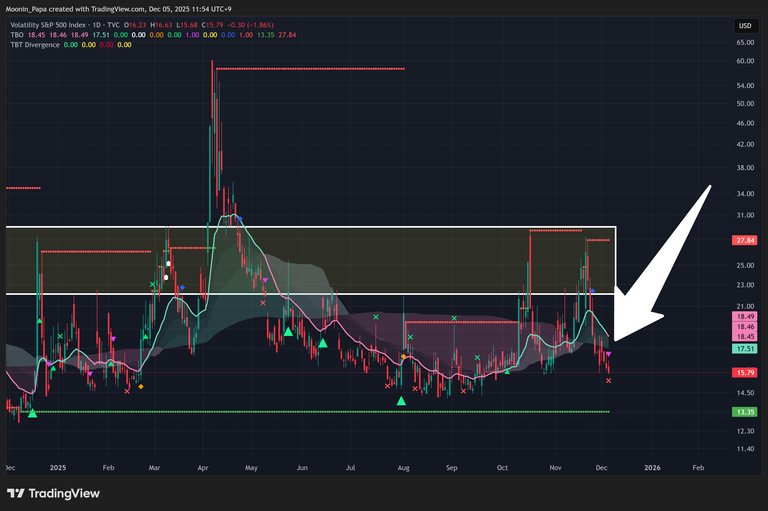The width and height of the screenshot is (768, 511).
Task: Click the USD currency button
Action: [744, 25]
